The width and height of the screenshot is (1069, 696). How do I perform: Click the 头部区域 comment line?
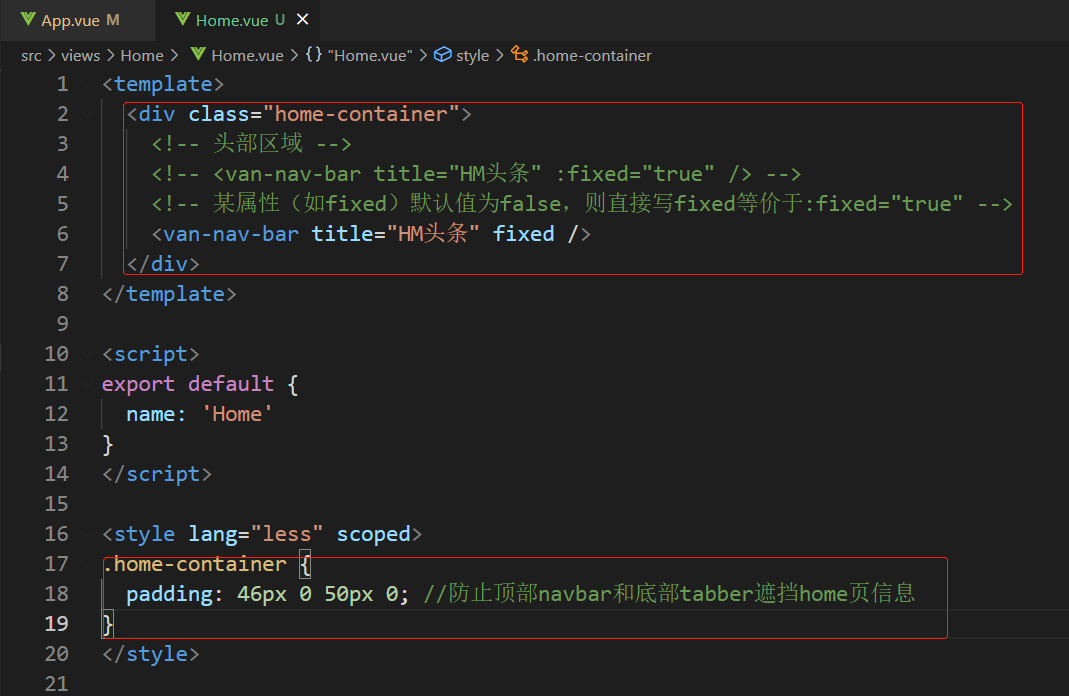[251, 144]
